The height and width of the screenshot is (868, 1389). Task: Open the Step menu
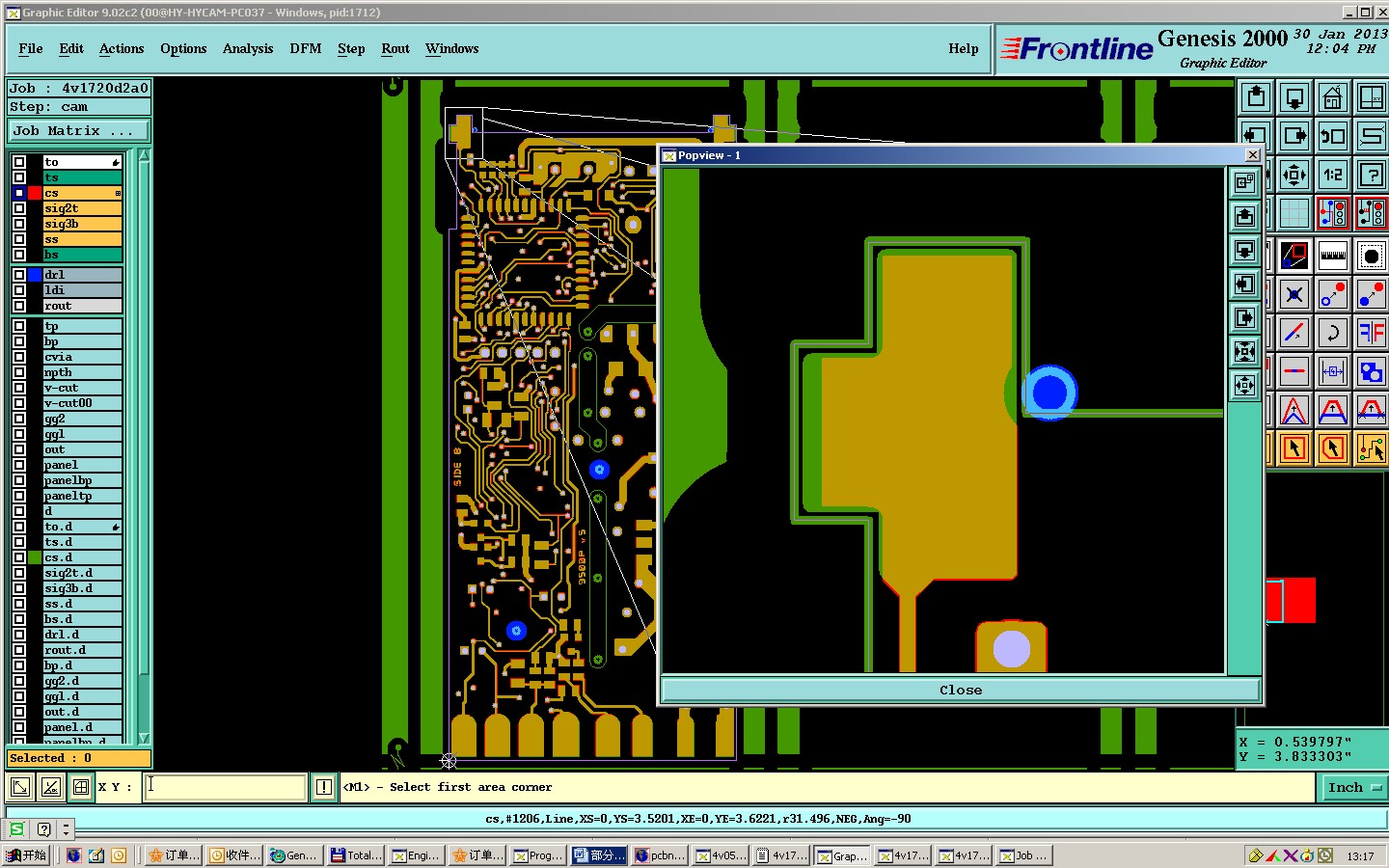(351, 48)
